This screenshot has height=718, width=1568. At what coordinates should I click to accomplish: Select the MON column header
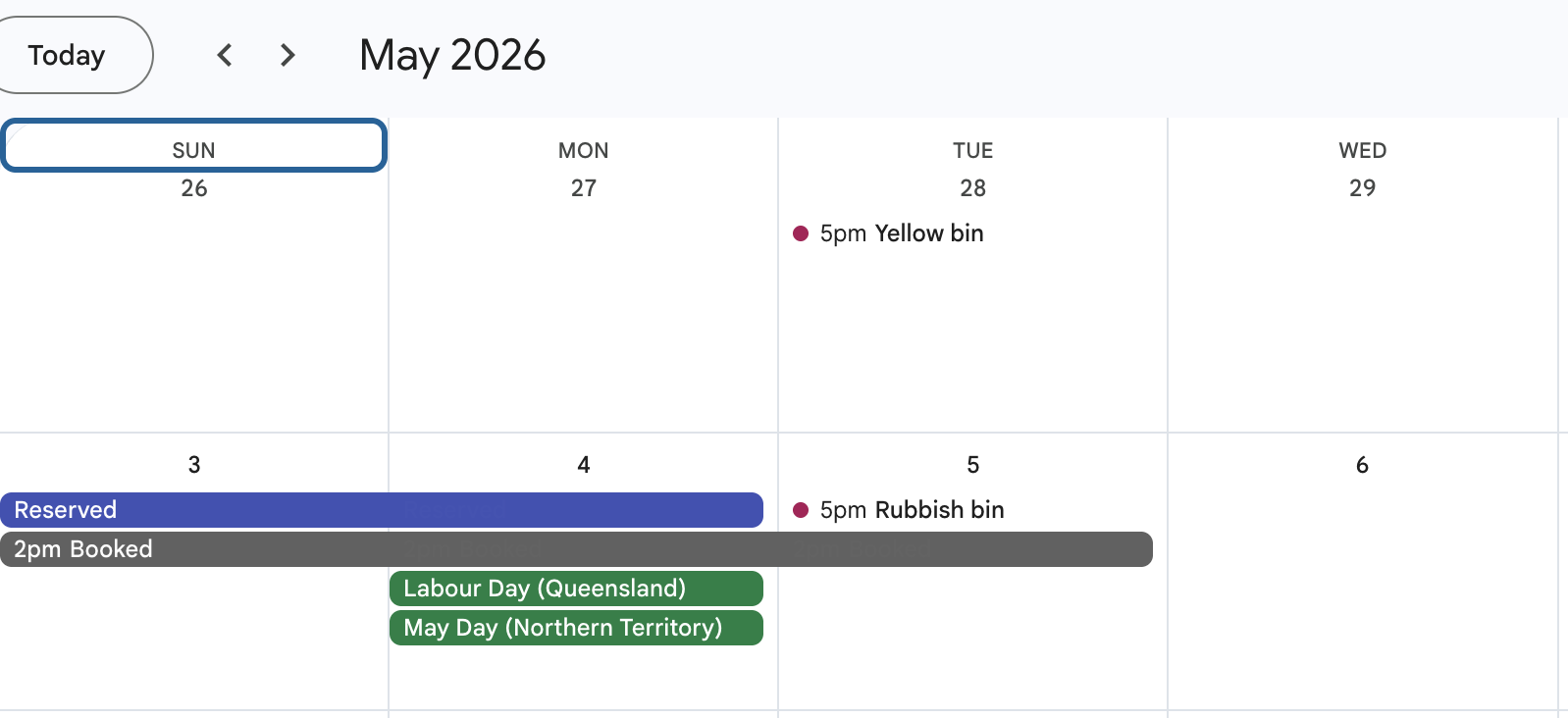coord(583,150)
